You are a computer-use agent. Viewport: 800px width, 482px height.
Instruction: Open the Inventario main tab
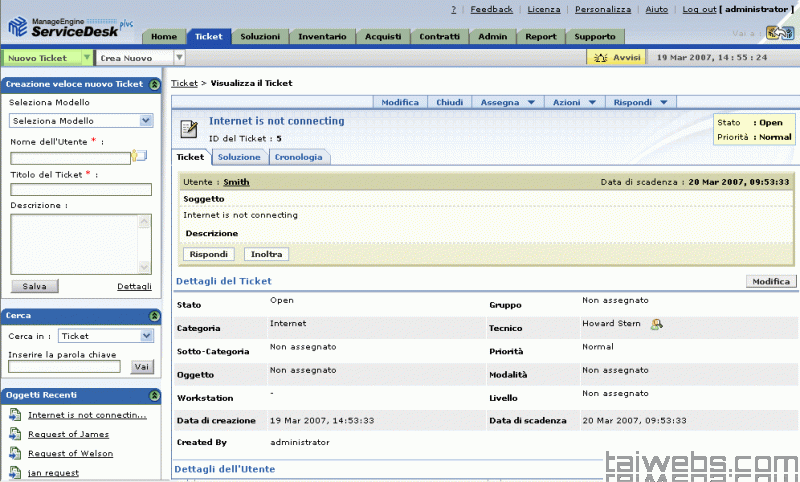[322, 37]
